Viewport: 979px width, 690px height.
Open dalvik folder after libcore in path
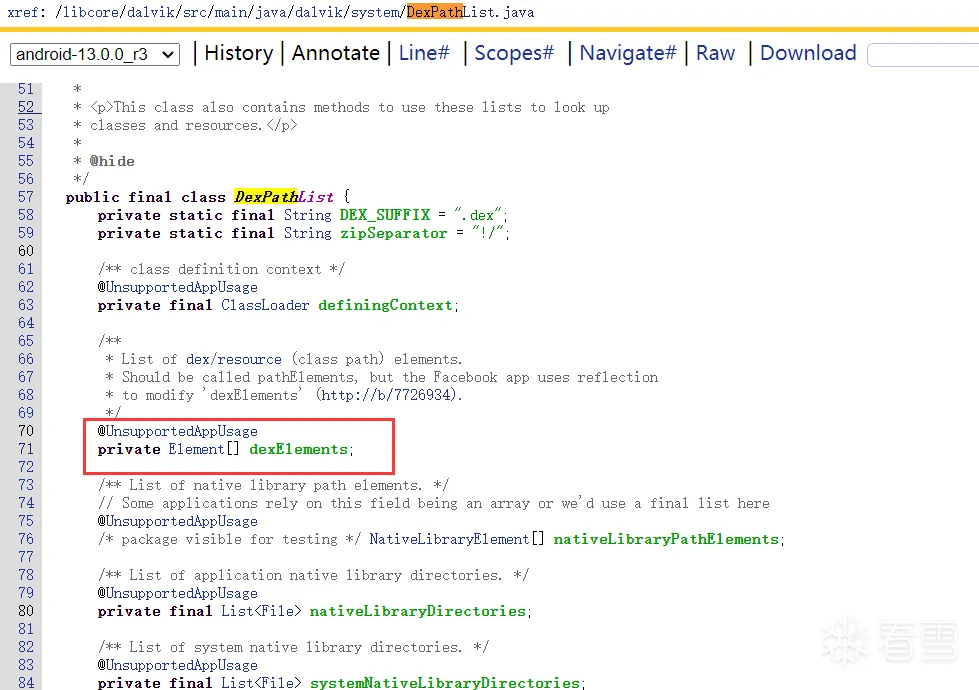point(151,12)
